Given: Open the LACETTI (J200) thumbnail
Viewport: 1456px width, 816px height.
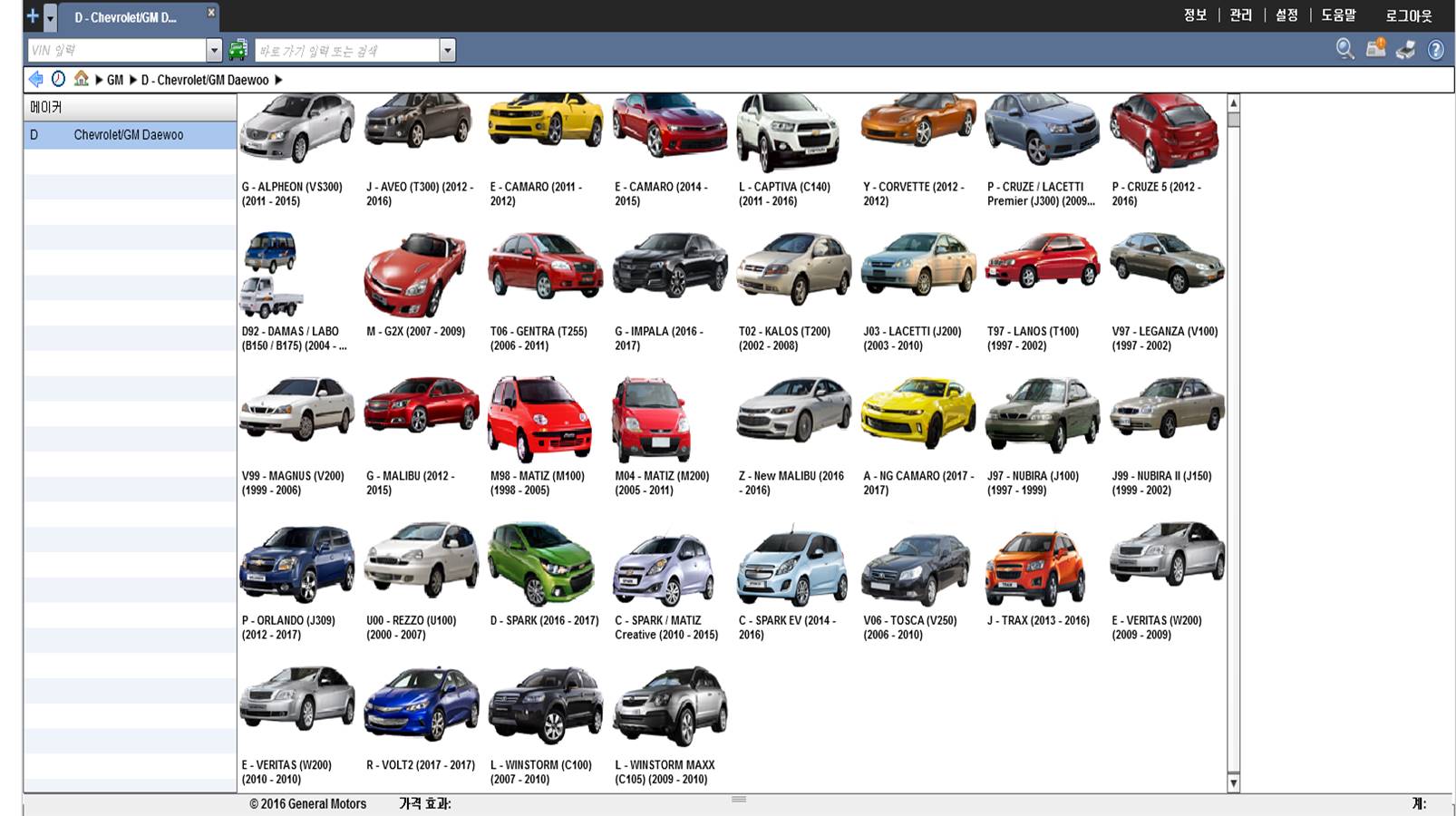Looking at the screenshot, I should [917, 265].
